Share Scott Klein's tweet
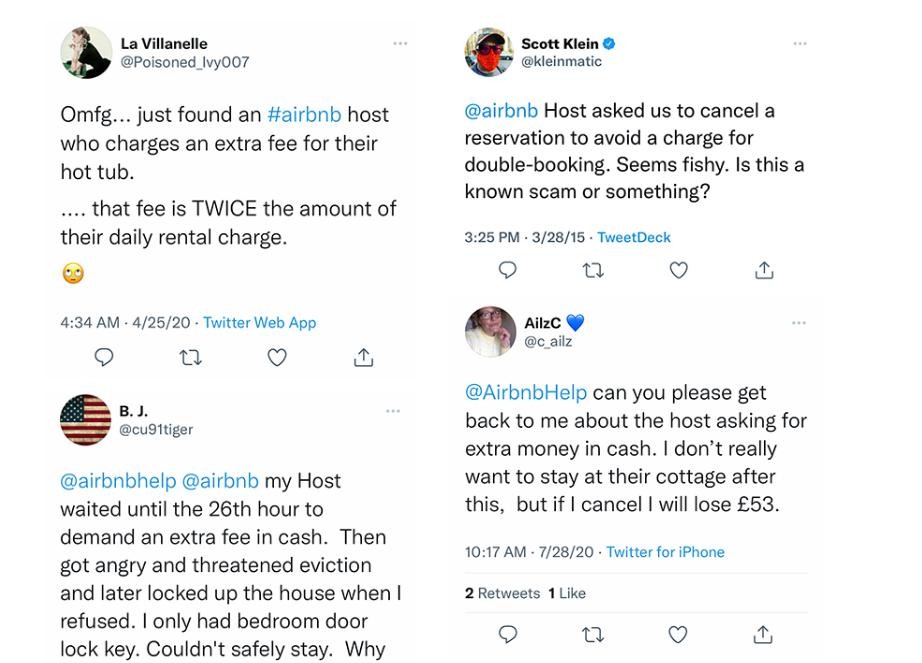This screenshot has width=922, height=663. click(x=764, y=270)
